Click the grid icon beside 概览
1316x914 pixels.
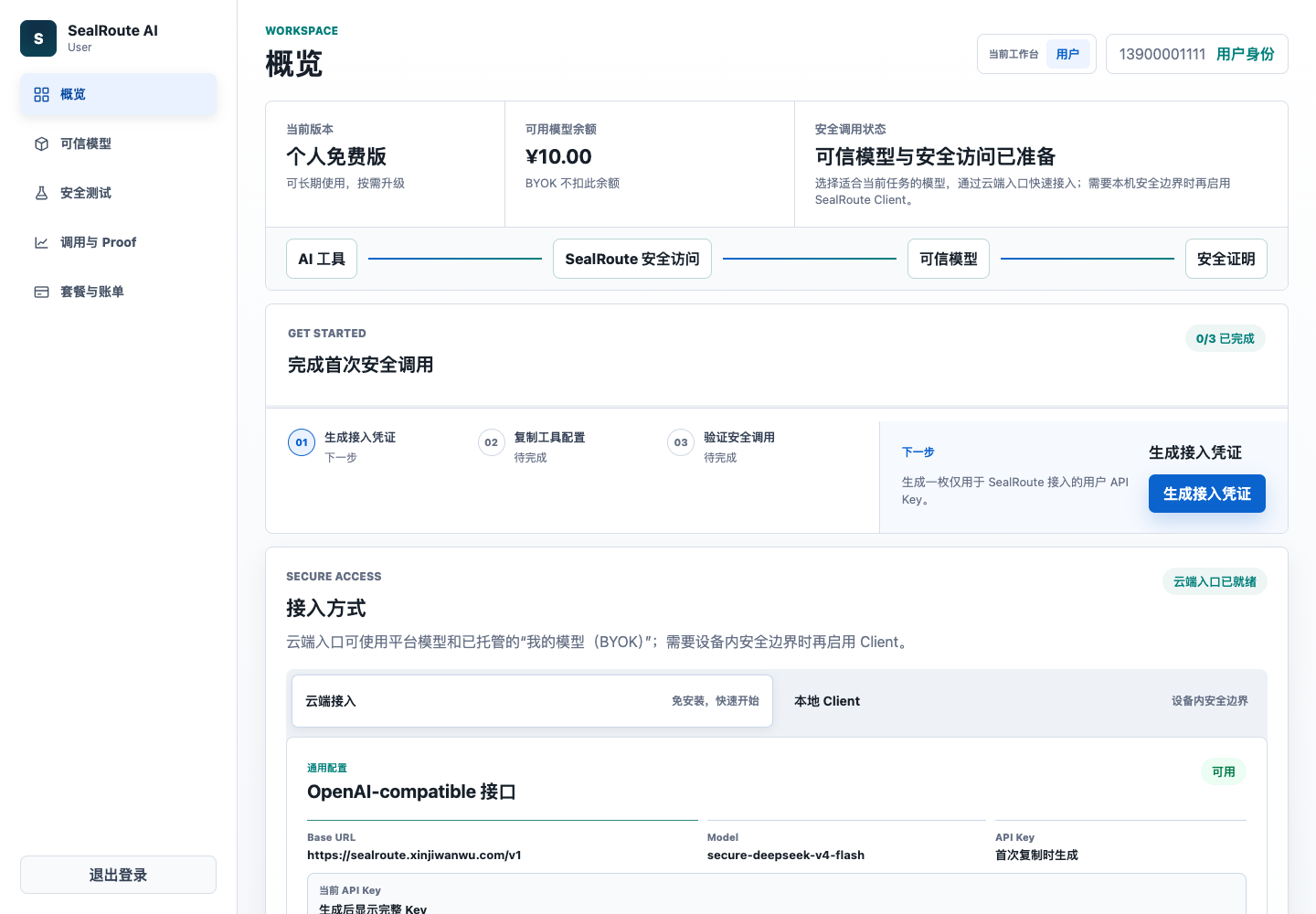pyautogui.click(x=41, y=94)
